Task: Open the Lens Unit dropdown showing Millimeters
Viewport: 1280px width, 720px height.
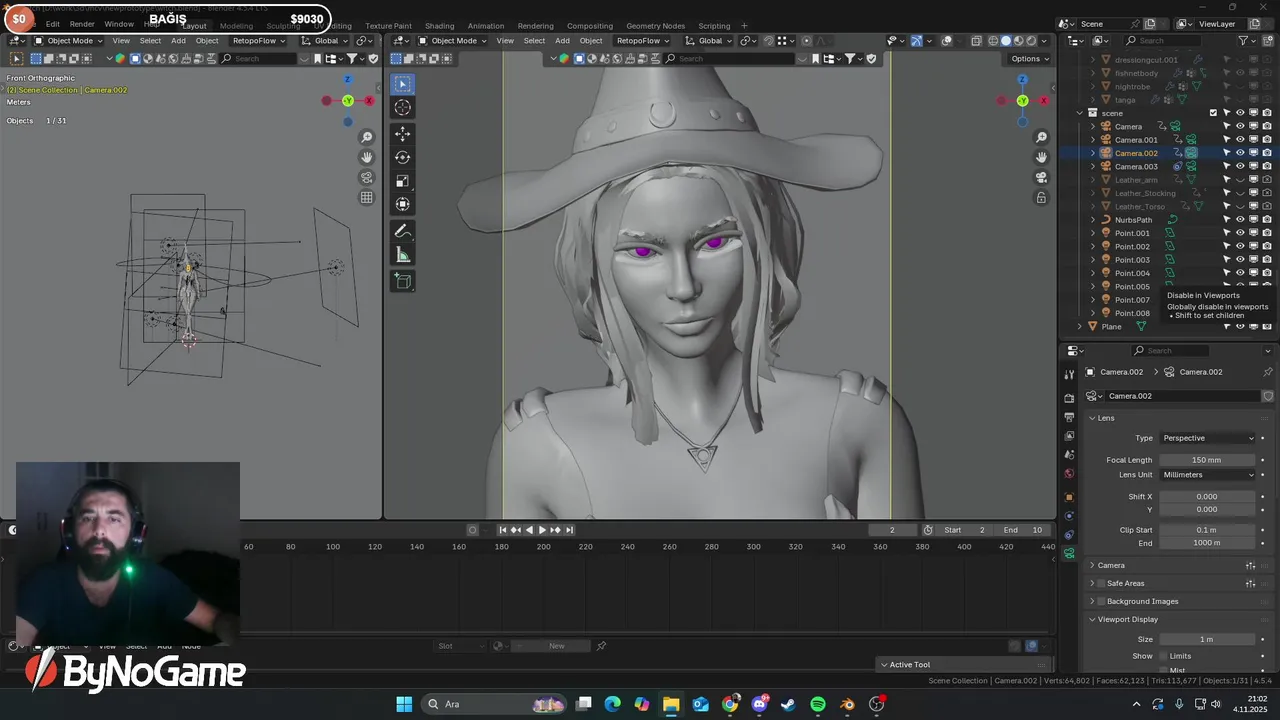Action: (x=1207, y=475)
